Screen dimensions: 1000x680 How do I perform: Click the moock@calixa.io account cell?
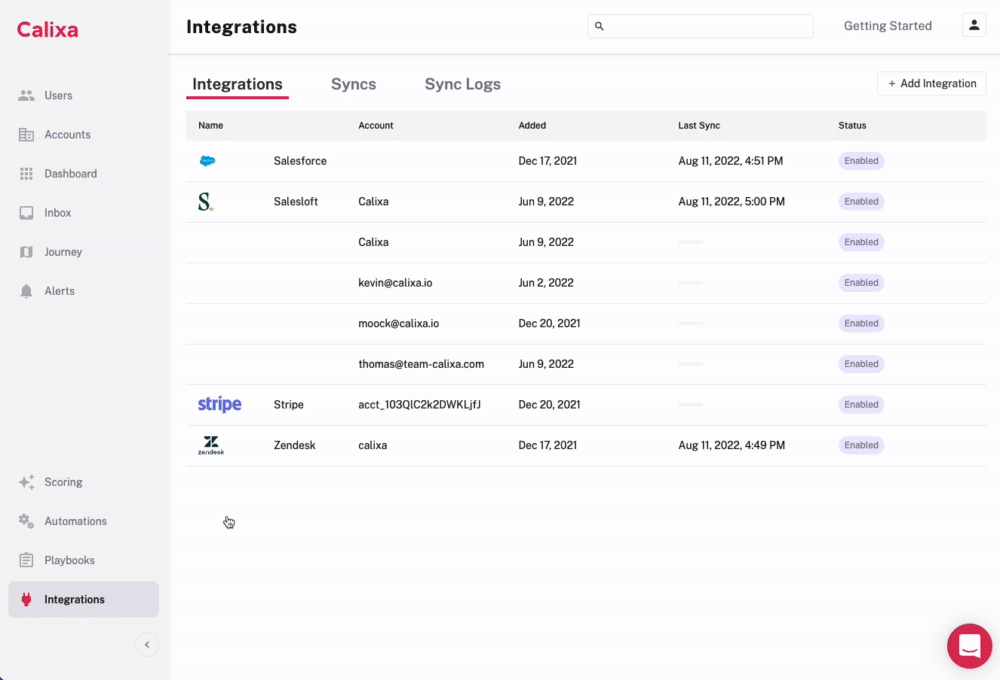[399, 323]
